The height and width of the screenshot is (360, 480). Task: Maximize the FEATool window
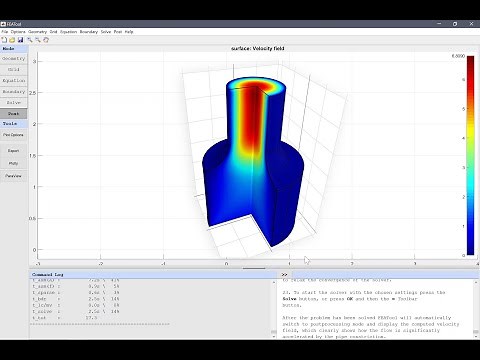(x=455, y=24)
